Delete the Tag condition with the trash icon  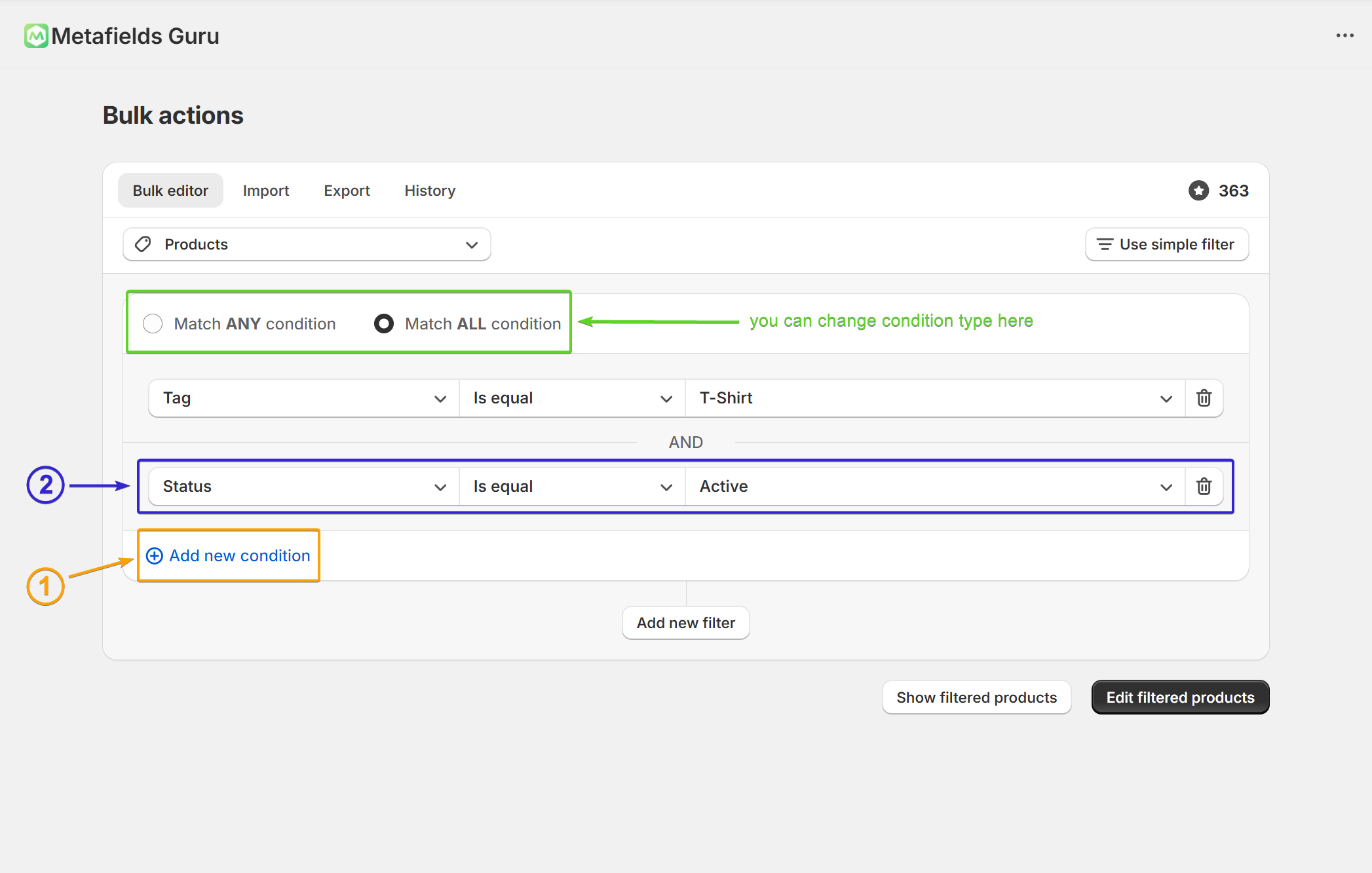coord(1204,398)
